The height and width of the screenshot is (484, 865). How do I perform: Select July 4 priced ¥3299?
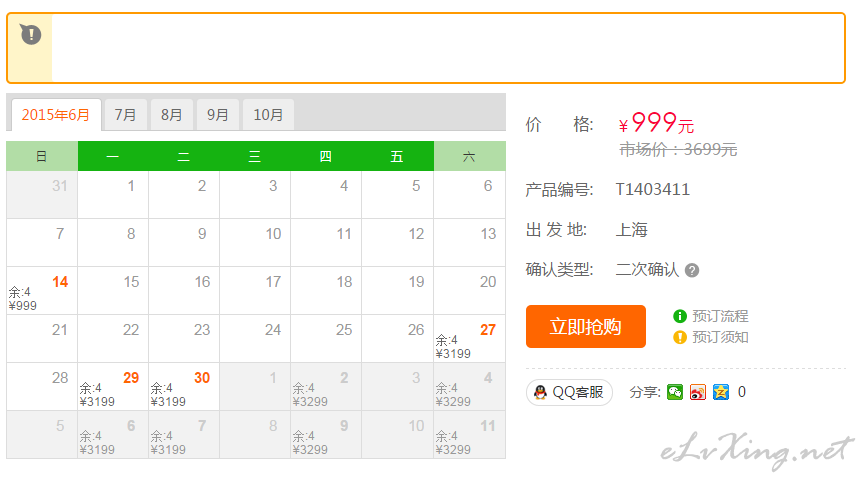[469, 387]
